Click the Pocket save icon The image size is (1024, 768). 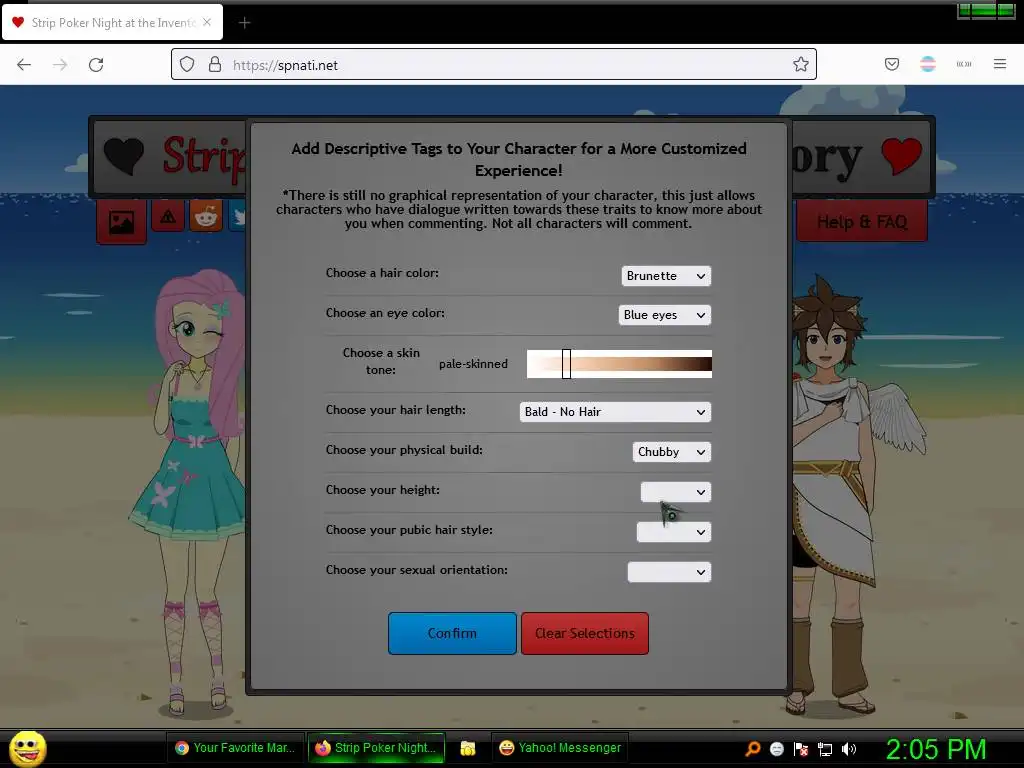coord(892,64)
